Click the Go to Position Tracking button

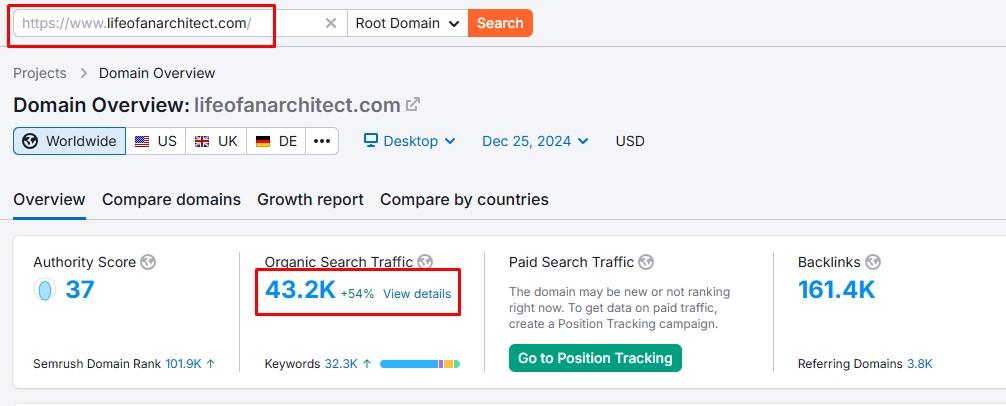pos(594,358)
